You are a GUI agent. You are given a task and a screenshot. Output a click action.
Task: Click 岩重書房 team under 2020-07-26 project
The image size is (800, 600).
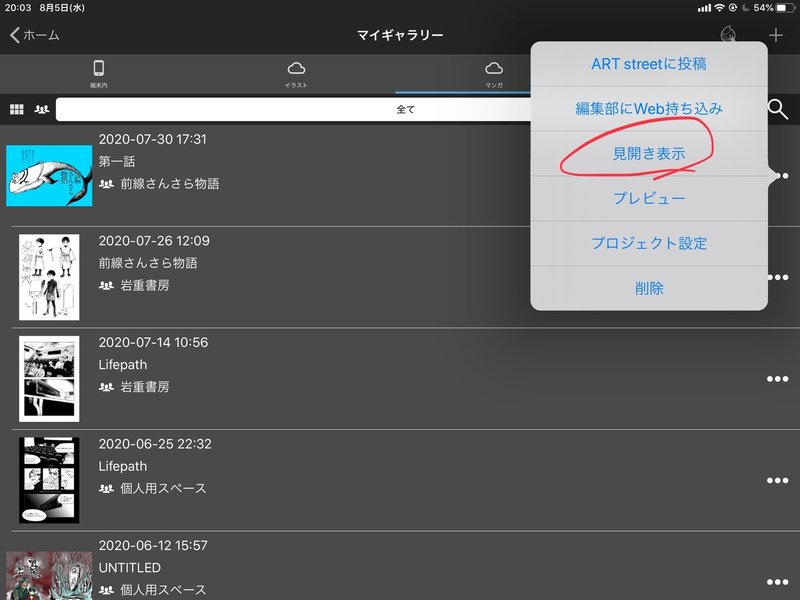click(145, 285)
